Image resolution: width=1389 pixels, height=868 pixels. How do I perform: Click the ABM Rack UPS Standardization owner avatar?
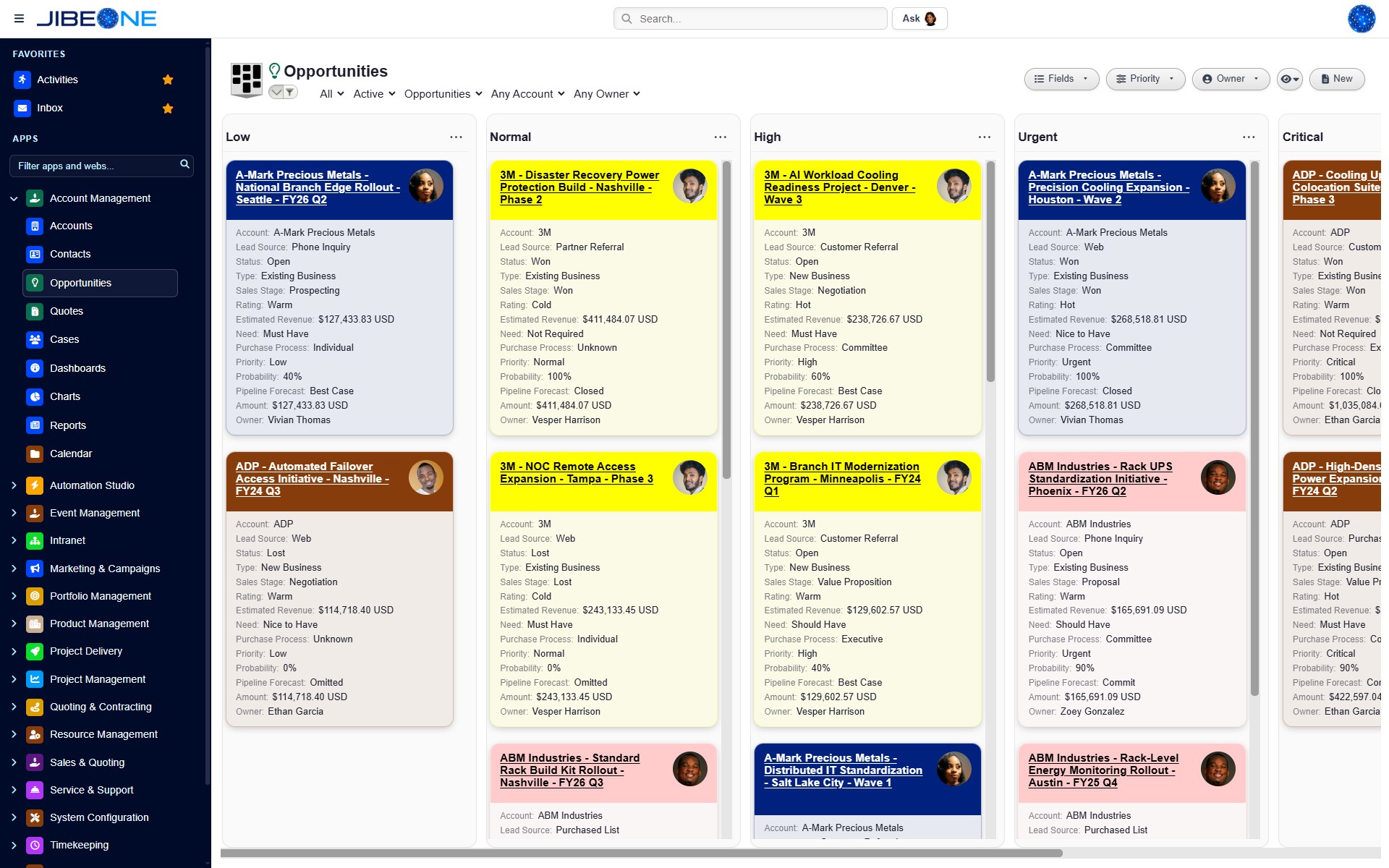coord(1218,478)
